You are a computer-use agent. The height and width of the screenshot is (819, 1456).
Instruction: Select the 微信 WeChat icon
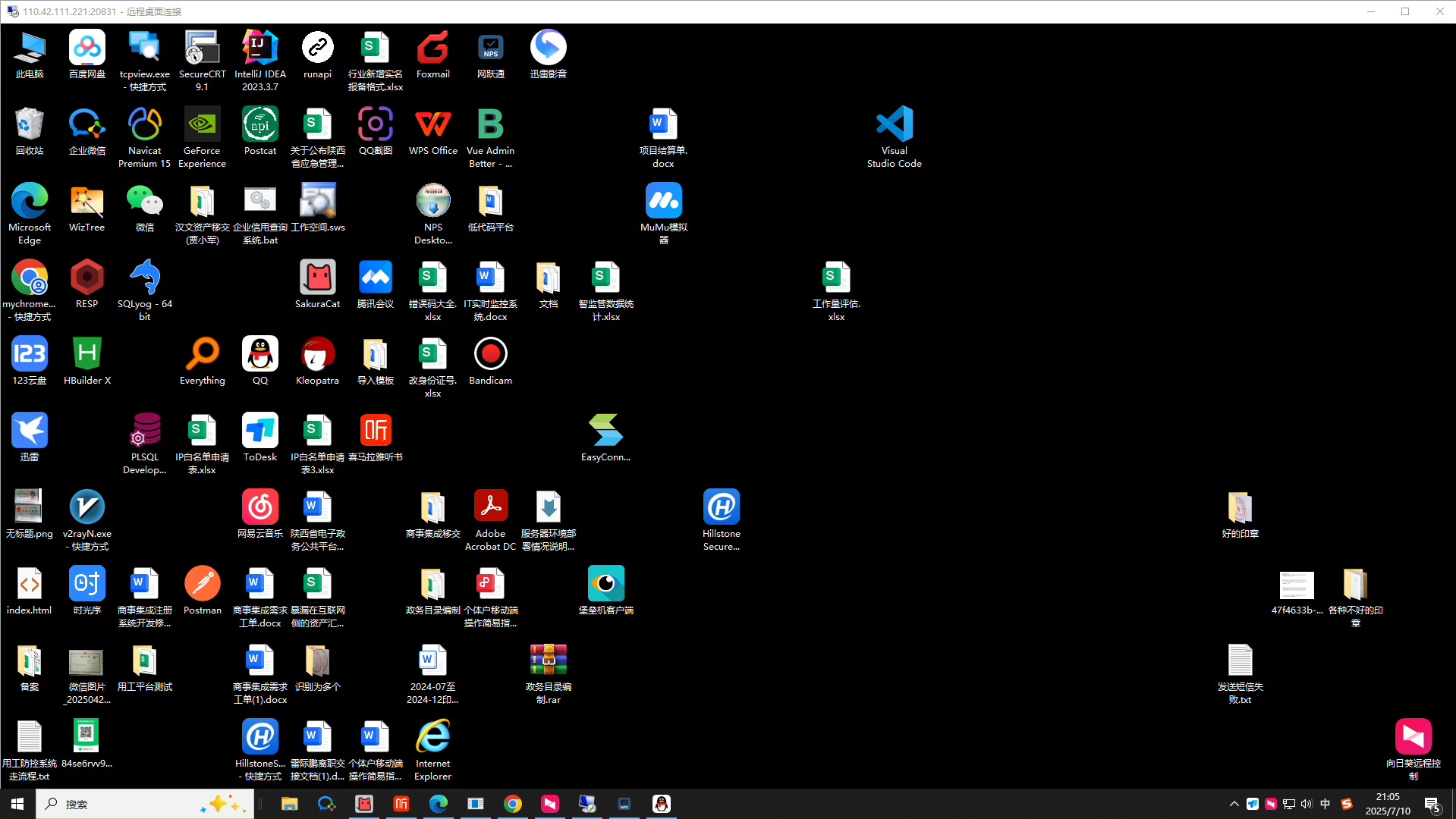tap(145, 208)
